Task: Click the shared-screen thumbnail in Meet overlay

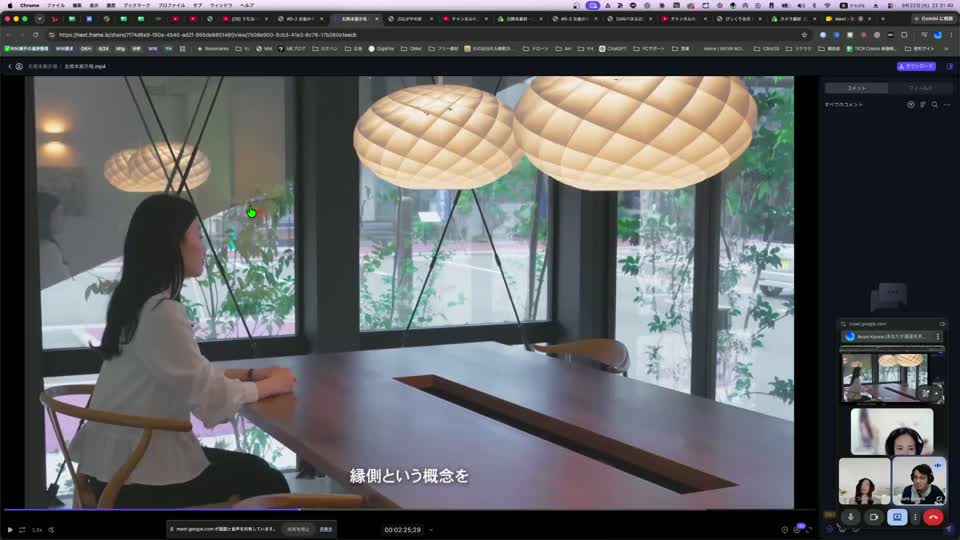Action: [x=892, y=377]
